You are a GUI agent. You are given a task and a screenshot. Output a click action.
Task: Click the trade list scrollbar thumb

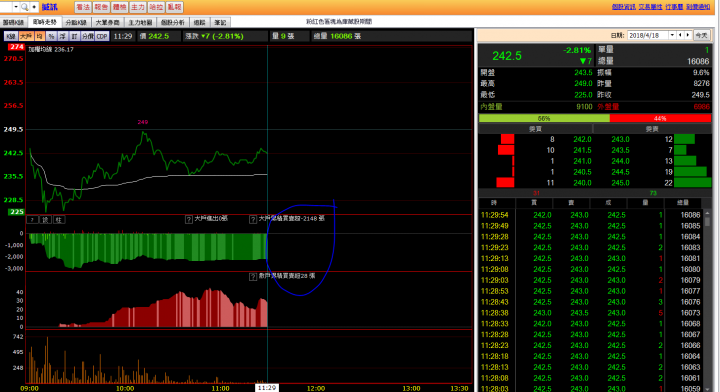coord(707,221)
